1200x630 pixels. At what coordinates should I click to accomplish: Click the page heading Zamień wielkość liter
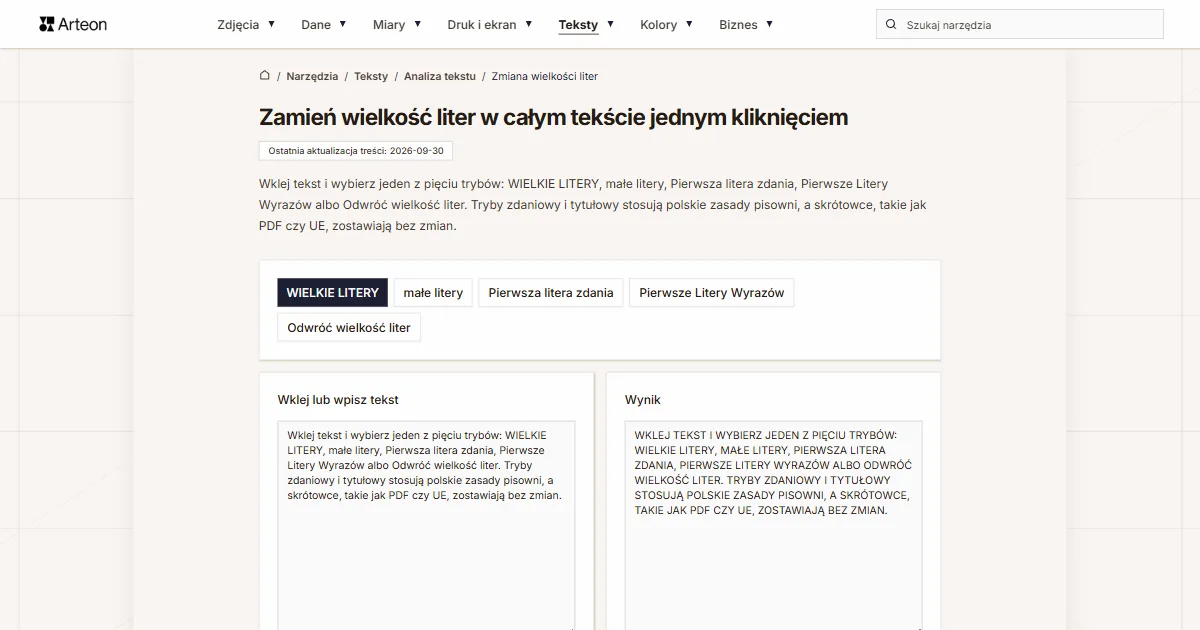coord(553,117)
